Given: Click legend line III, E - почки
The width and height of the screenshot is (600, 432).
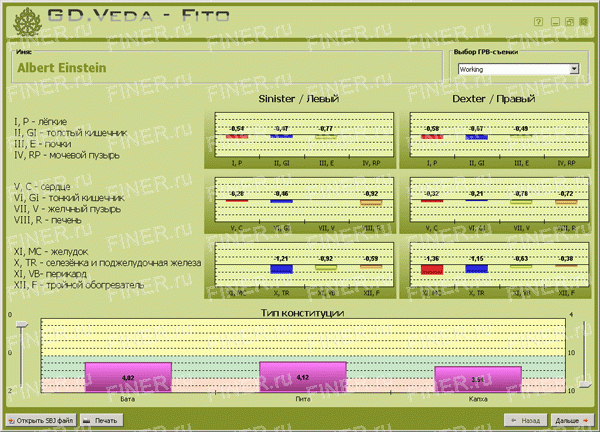Looking at the screenshot, I should (42, 144).
